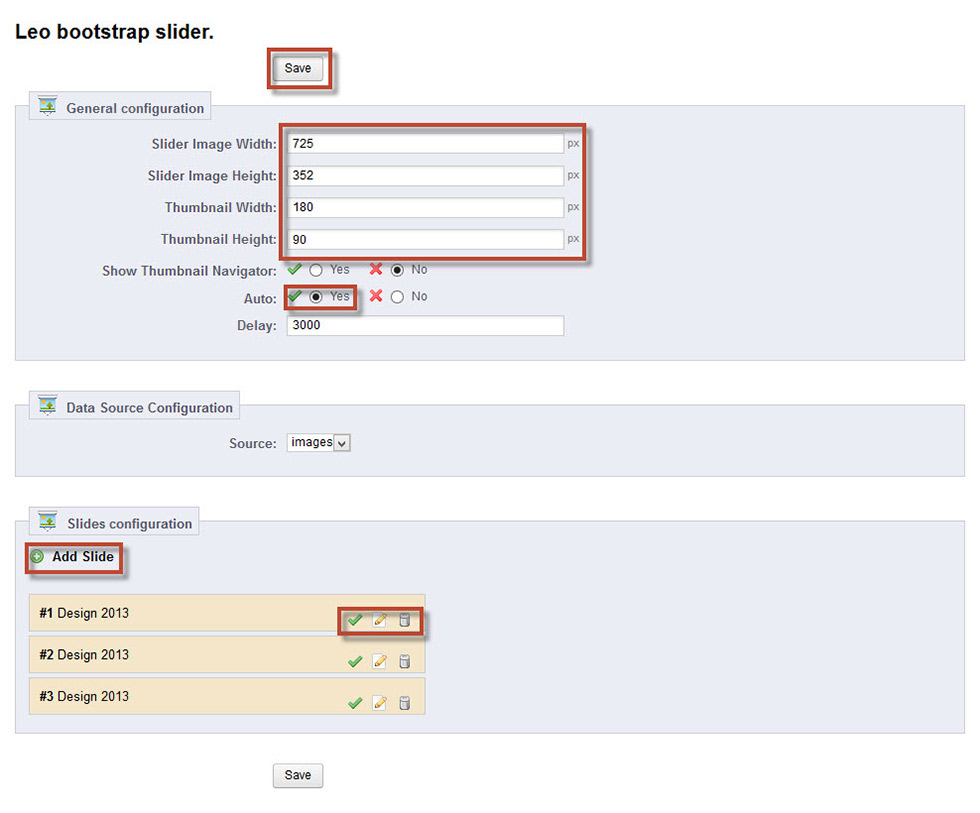Edit slide #3 Design 2013 pencil icon
The image size is (980, 813).
point(379,703)
